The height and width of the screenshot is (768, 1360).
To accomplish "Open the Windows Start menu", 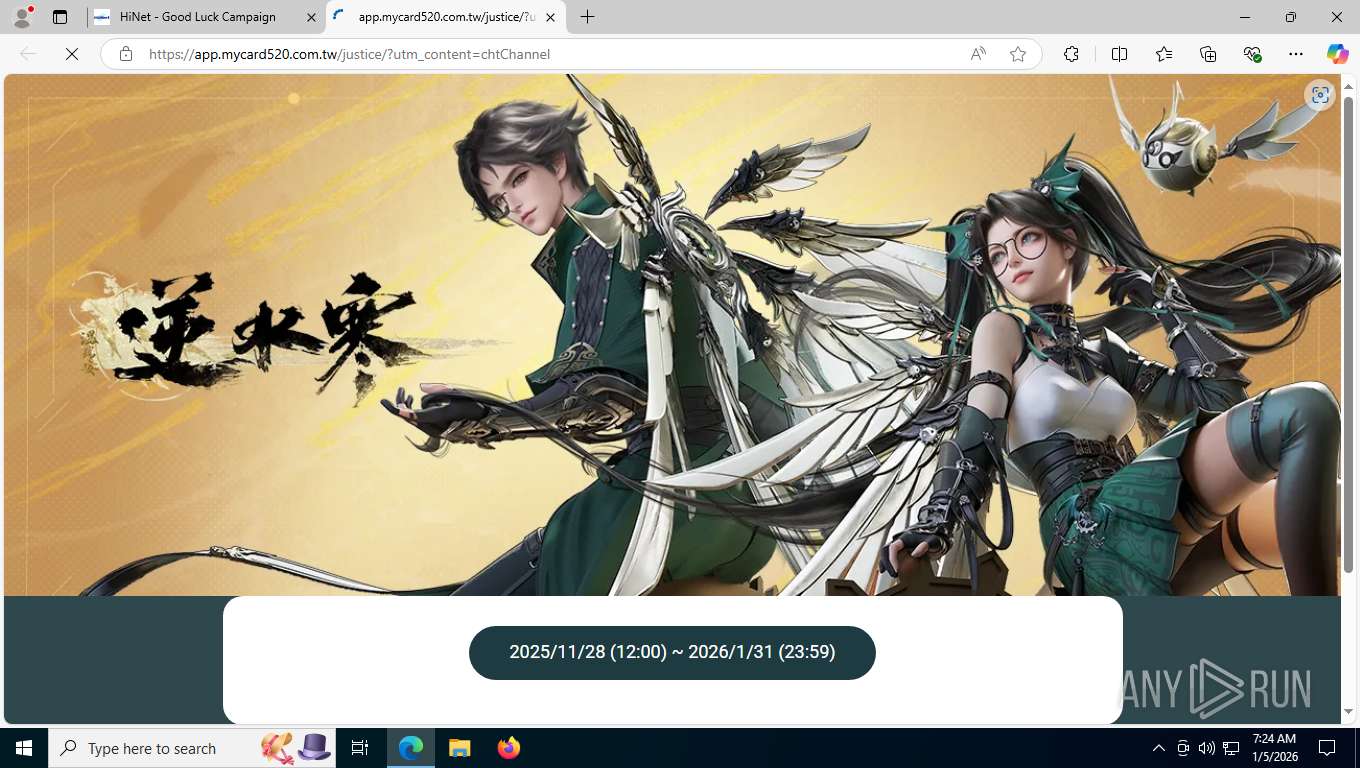I will click(24, 748).
